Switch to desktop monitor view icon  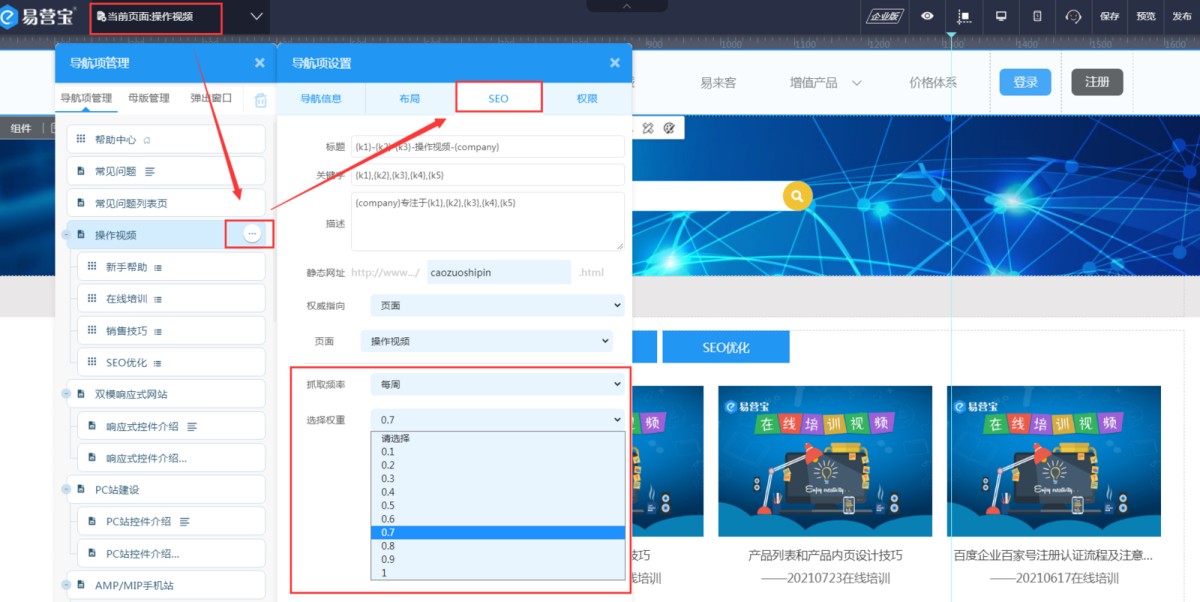(x=1001, y=16)
